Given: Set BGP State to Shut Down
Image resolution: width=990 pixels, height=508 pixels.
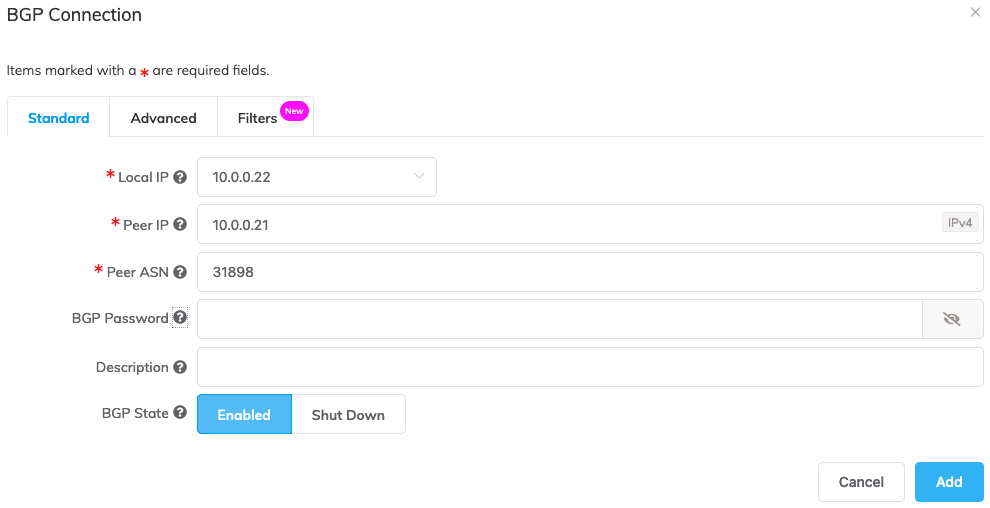Looking at the screenshot, I should click(348, 414).
